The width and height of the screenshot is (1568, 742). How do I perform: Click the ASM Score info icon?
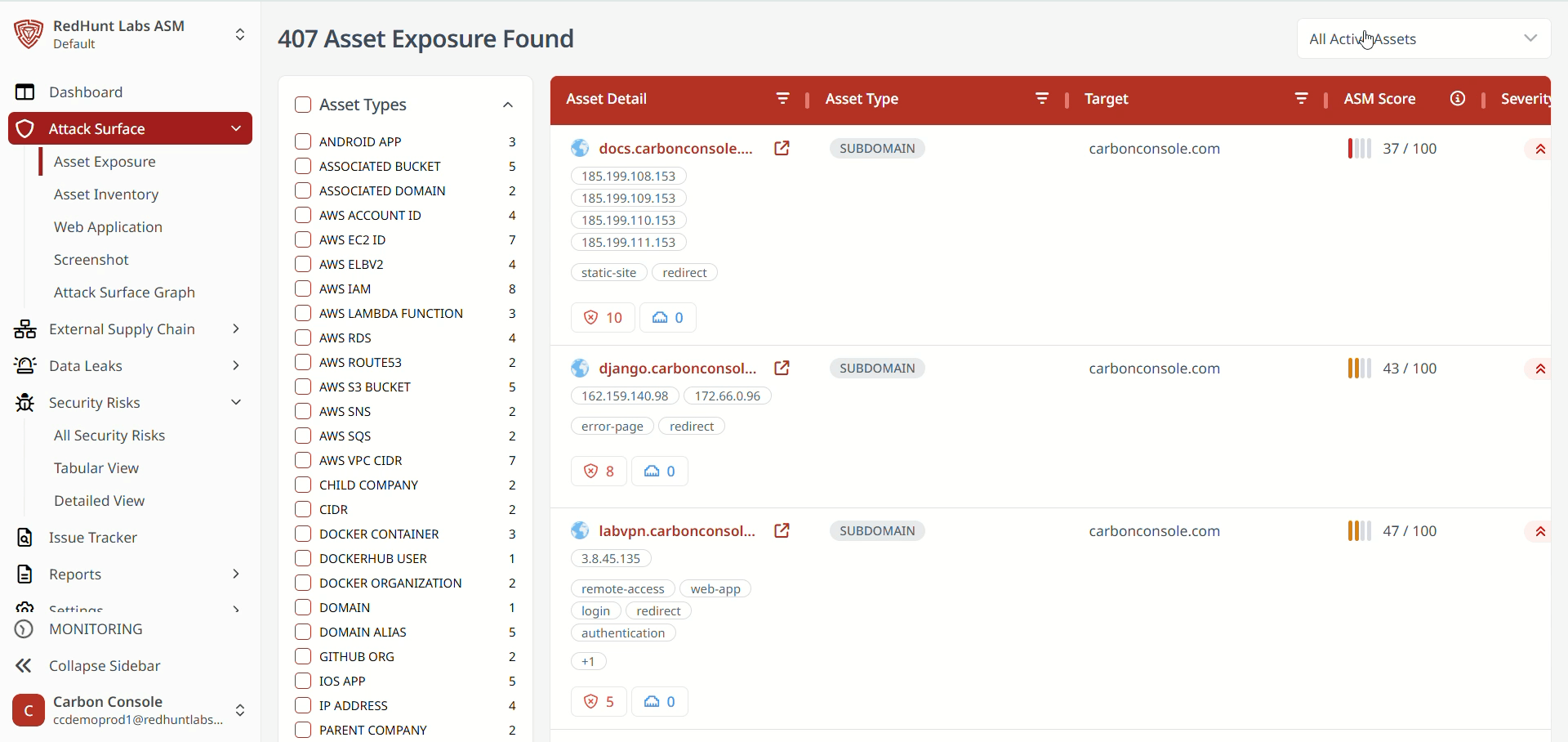tap(1458, 99)
